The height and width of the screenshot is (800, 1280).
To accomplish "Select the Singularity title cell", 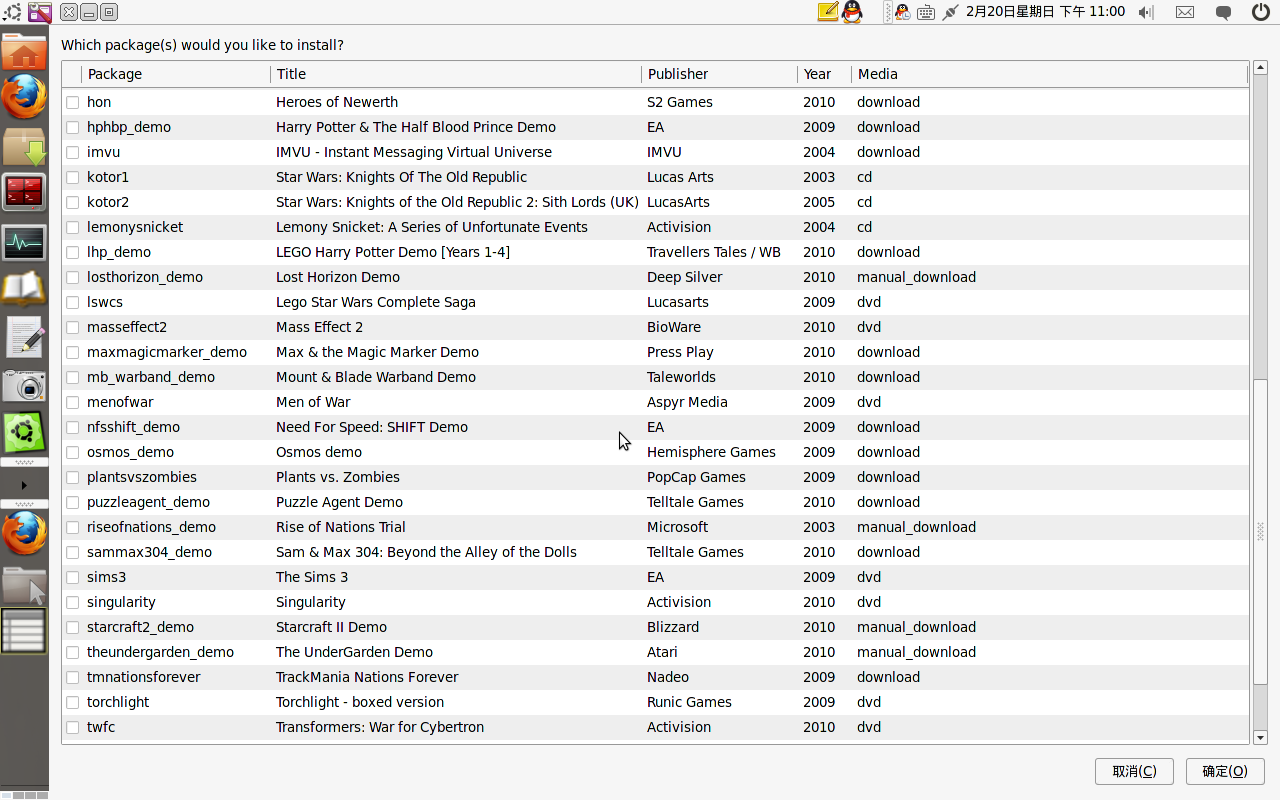I will 311,602.
